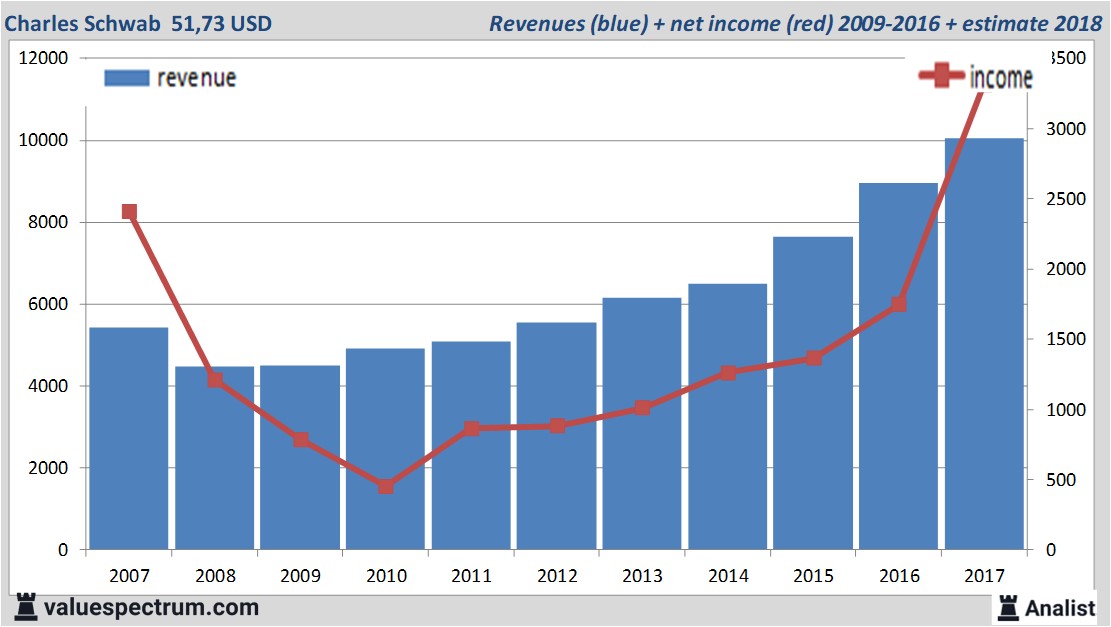Click the 2017 x-axis year label
This screenshot has height=627, width=1111.
tap(984, 575)
